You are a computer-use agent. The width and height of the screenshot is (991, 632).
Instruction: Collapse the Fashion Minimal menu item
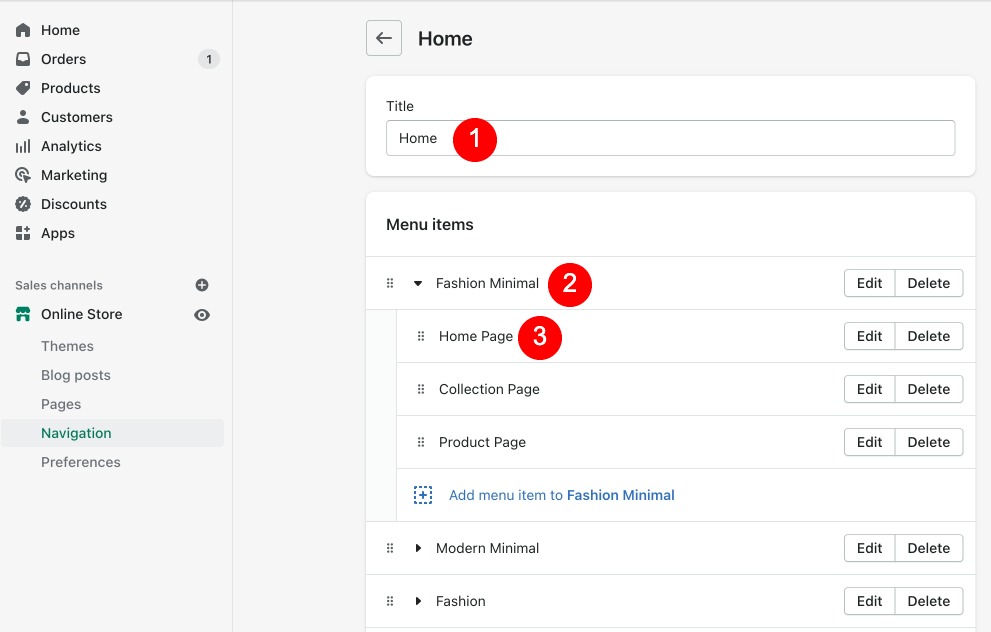point(418,283)
